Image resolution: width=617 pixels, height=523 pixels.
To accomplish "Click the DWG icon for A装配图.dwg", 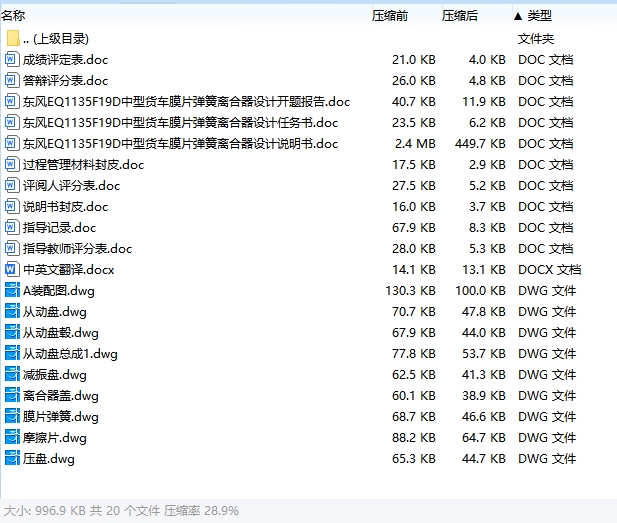I will [x=12, y=291].
